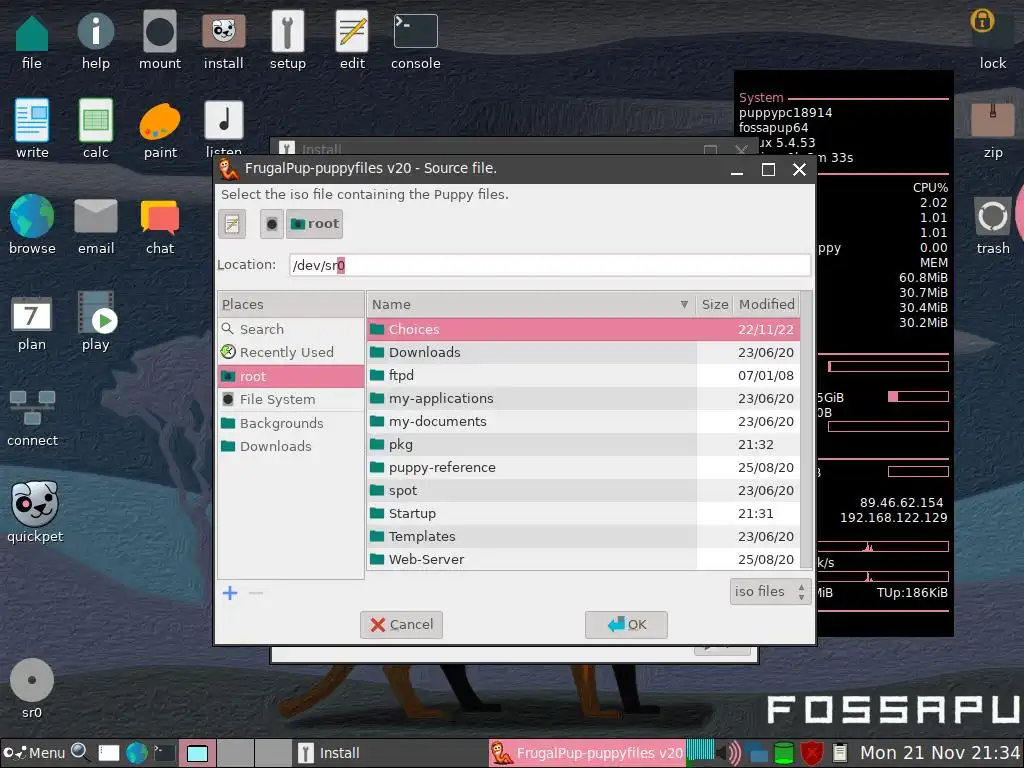Select the pkg folder row
This screenshot has height=768, width=1024.
[583, 445]
